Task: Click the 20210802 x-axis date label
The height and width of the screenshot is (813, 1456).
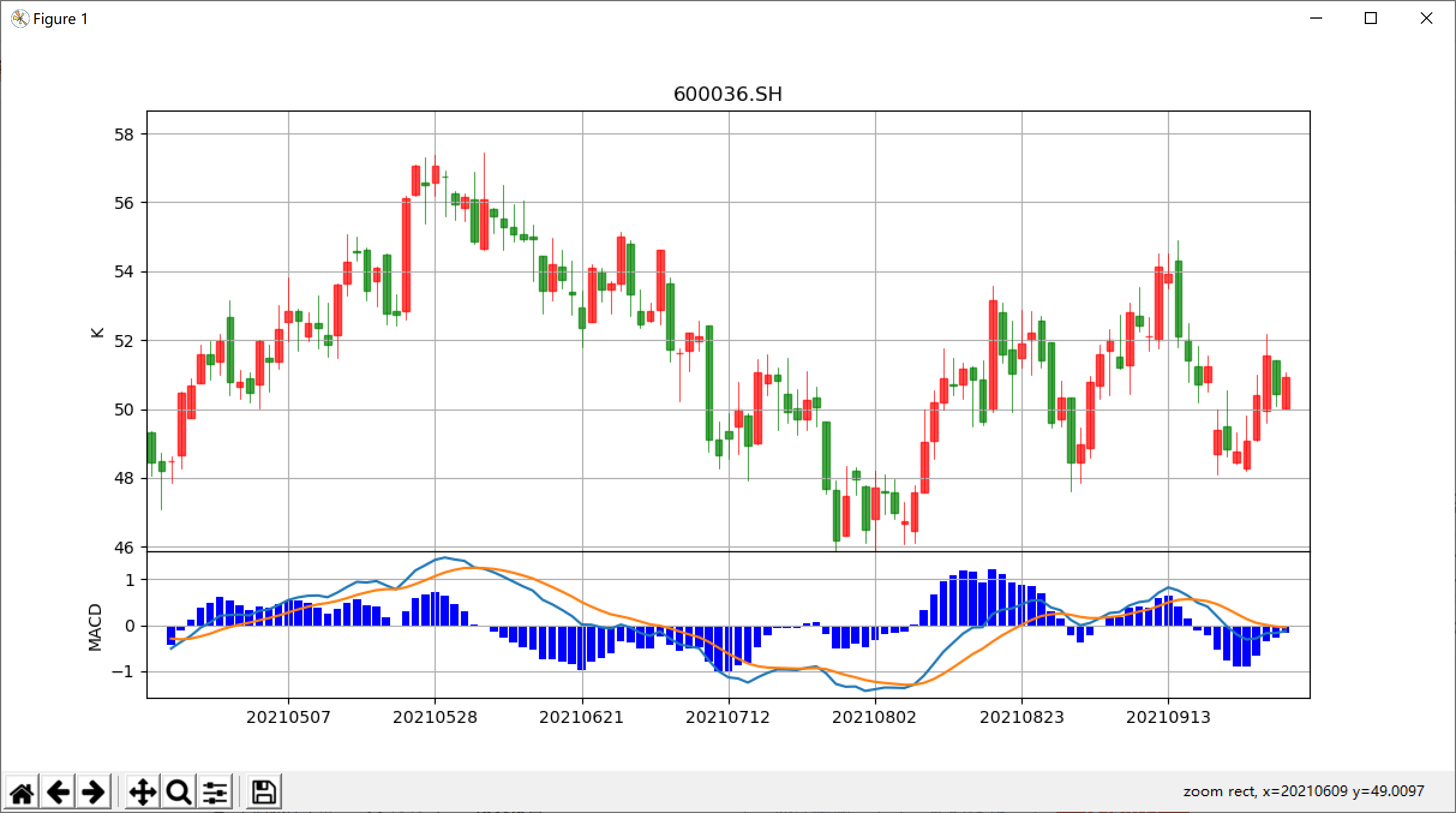Action: click(x=874, y=717)
